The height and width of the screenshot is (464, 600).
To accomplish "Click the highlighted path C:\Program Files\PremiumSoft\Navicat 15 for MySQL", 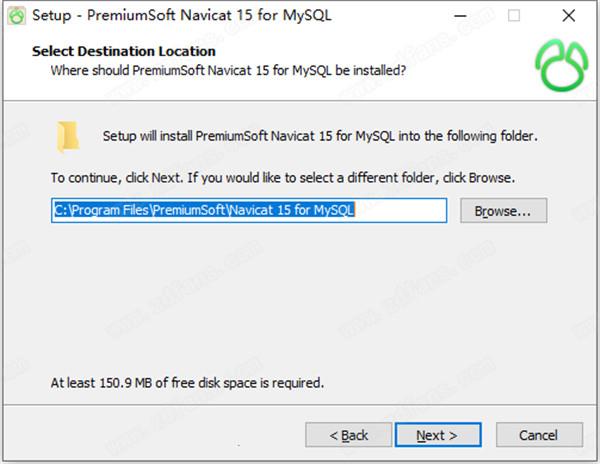I will (205, 210).
